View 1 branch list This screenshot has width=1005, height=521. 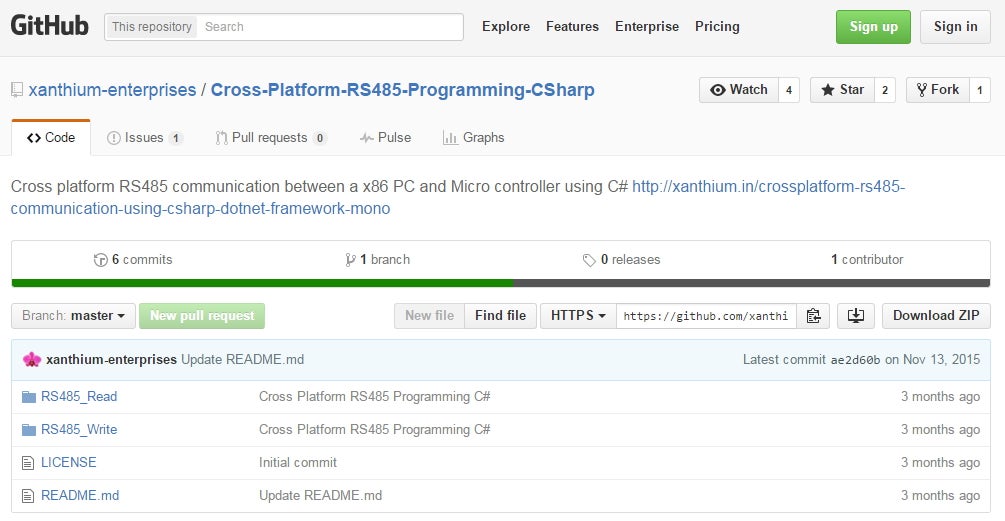pos(378,260)
